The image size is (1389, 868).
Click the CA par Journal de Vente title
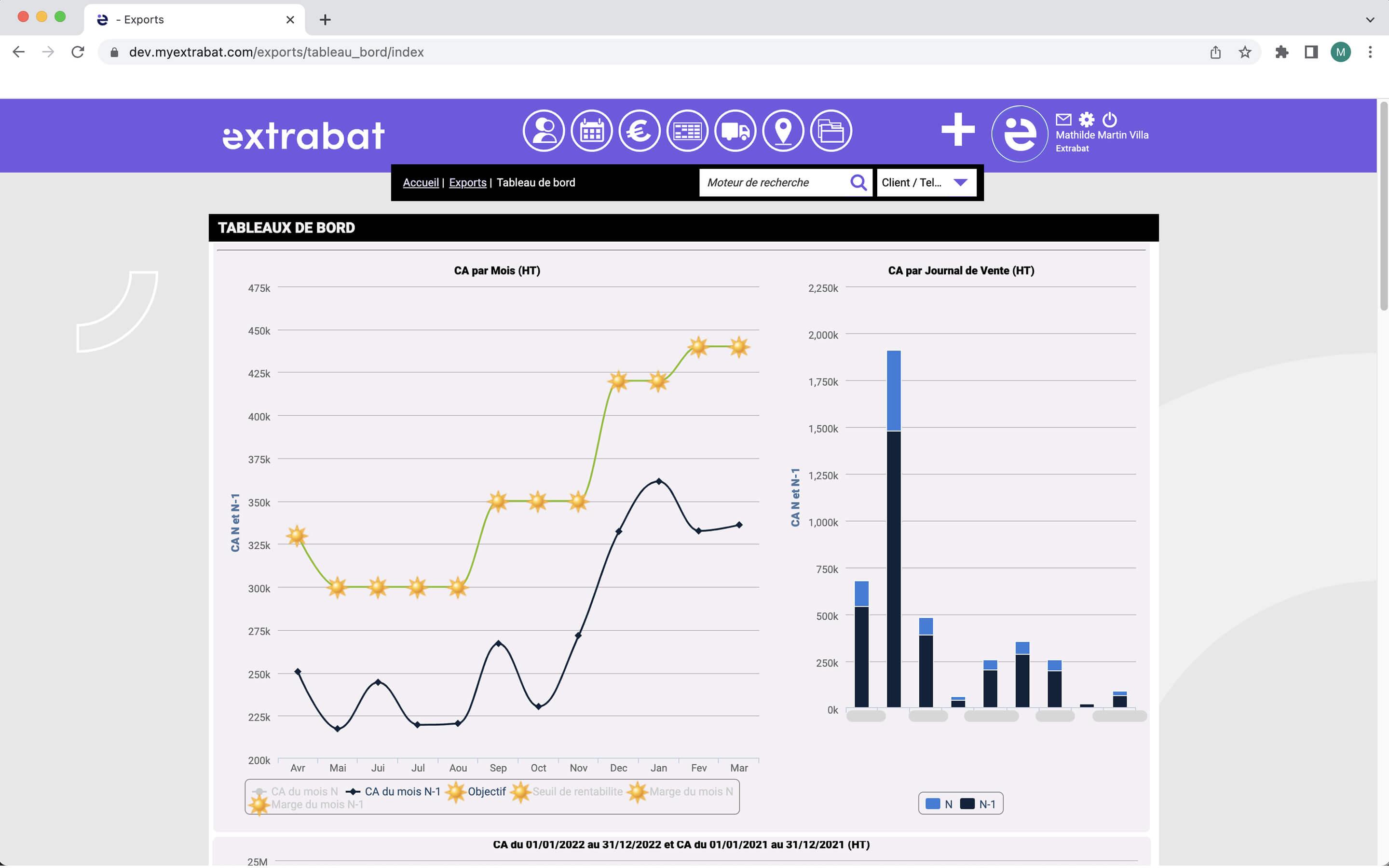click(961, 271)
